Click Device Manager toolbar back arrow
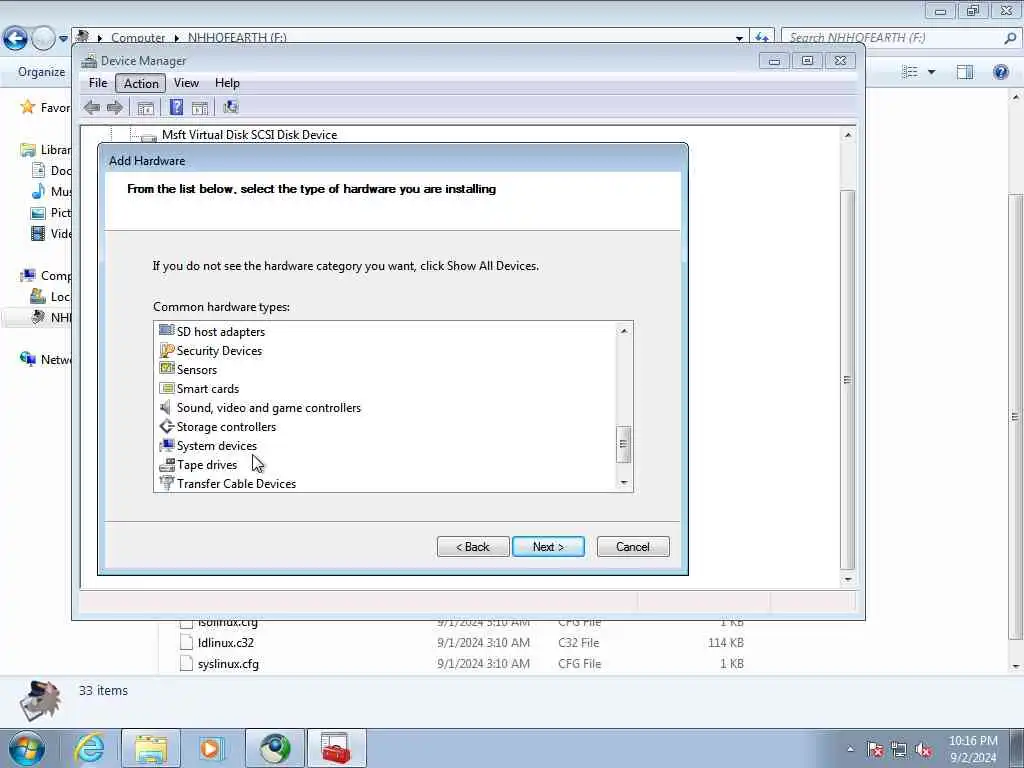The image size is (1024, 768). (92, 108)
